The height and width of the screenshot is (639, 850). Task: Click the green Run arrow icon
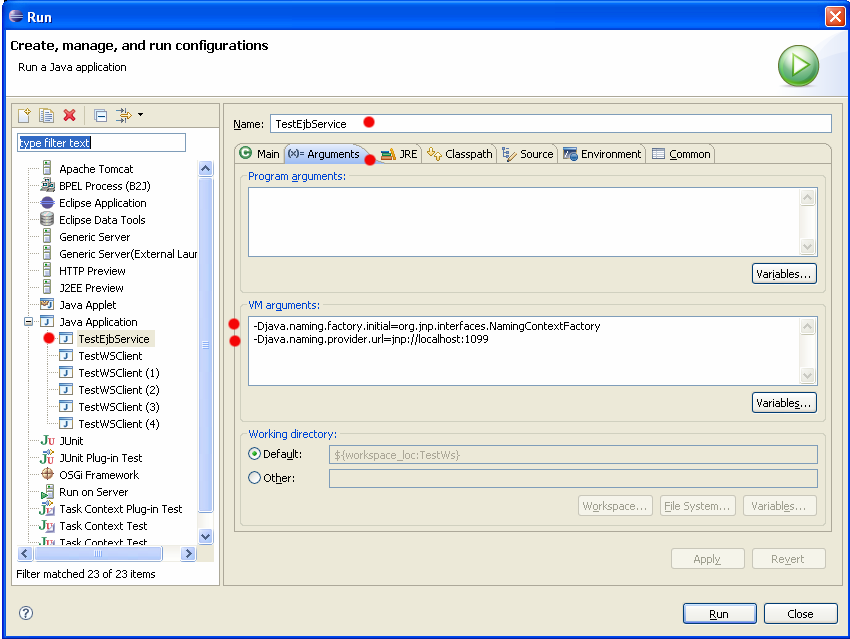(x=798, y=66)
